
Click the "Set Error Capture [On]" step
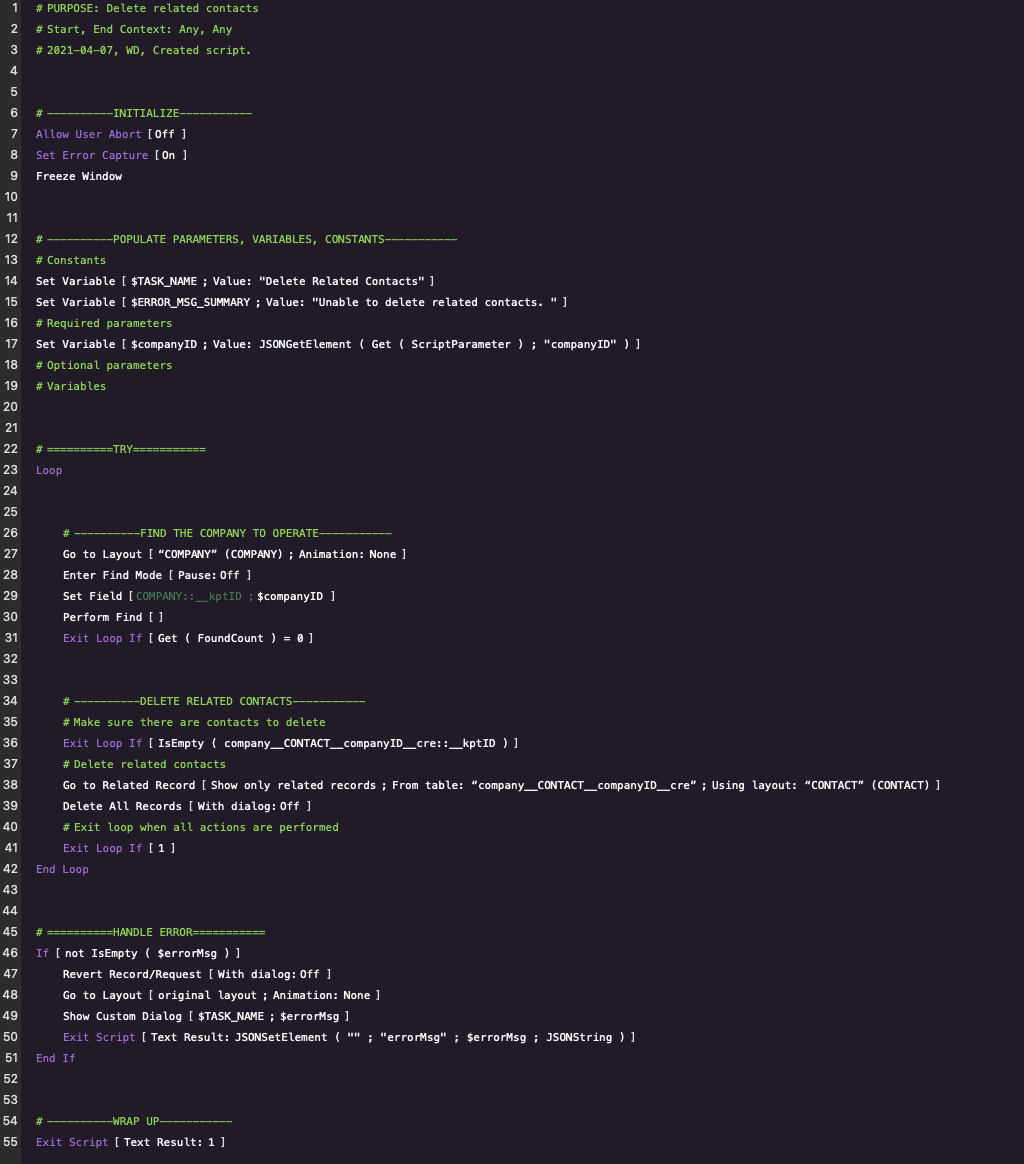point(109,155)
